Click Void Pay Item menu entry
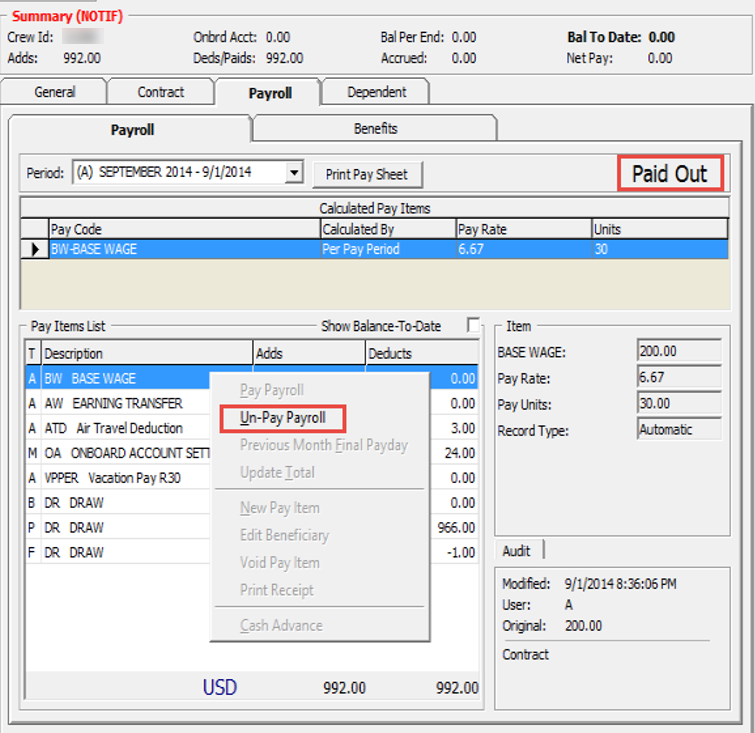755x733 pixels. [280, 563]
